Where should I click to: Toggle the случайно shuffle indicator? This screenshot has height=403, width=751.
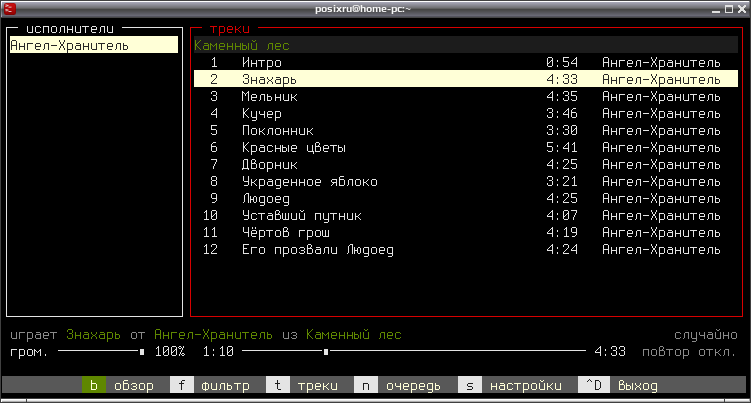point(705,334)
